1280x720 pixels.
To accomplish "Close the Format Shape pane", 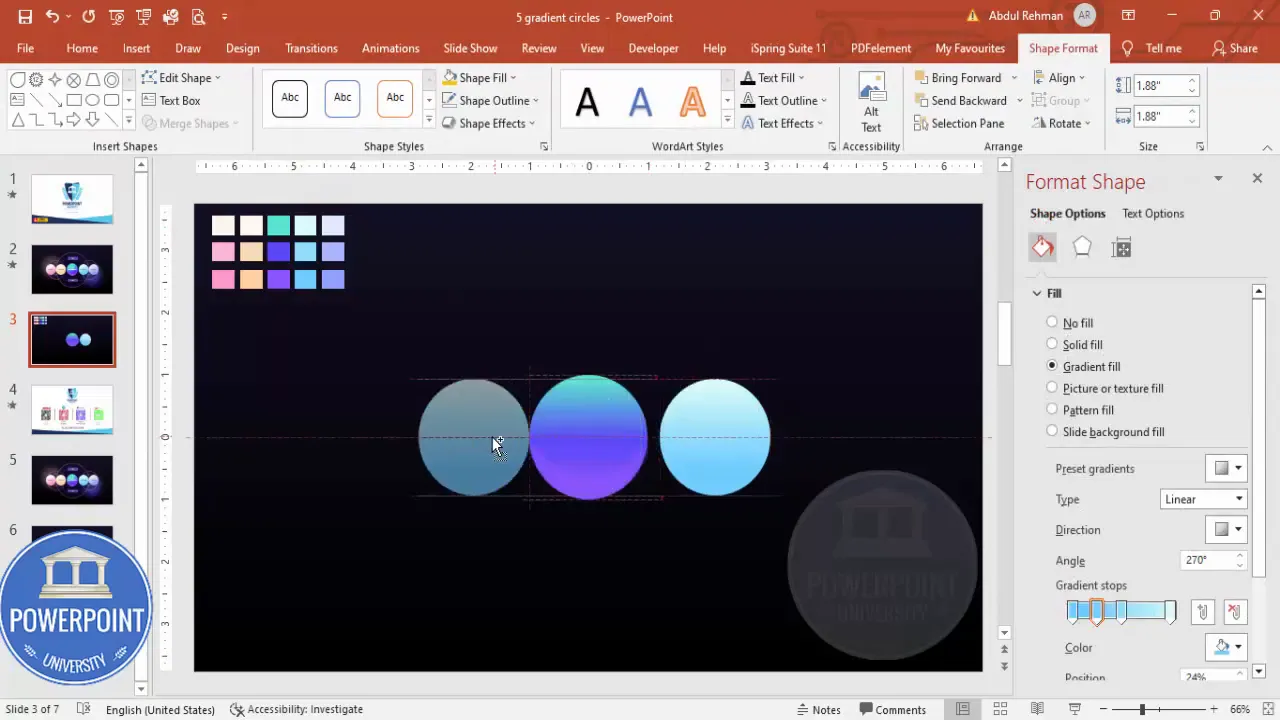I will point(1257,178).
